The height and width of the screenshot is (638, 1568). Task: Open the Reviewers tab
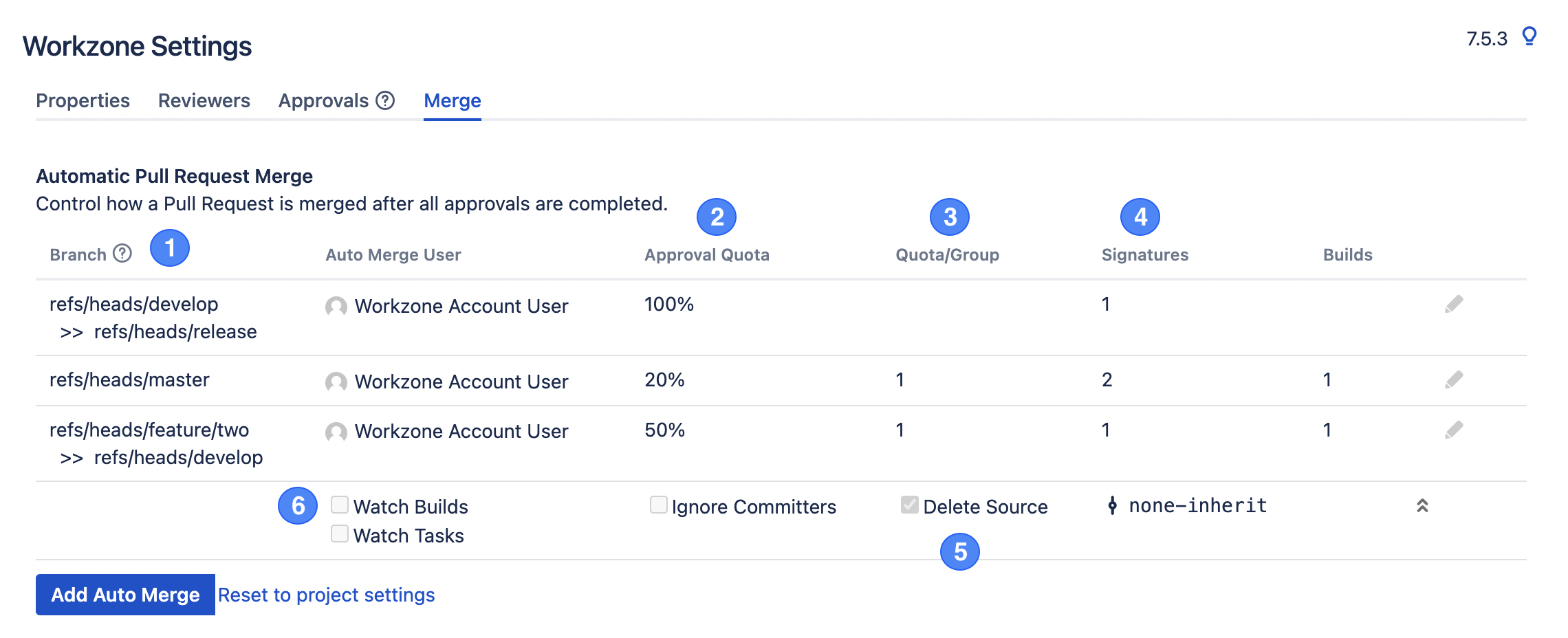click(204, 100)
